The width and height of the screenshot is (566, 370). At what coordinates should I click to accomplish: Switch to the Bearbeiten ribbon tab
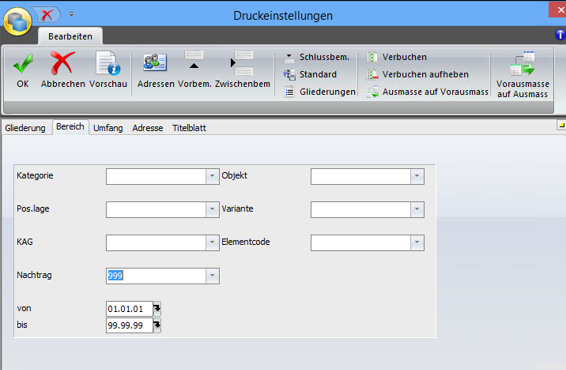pos(70,36)
